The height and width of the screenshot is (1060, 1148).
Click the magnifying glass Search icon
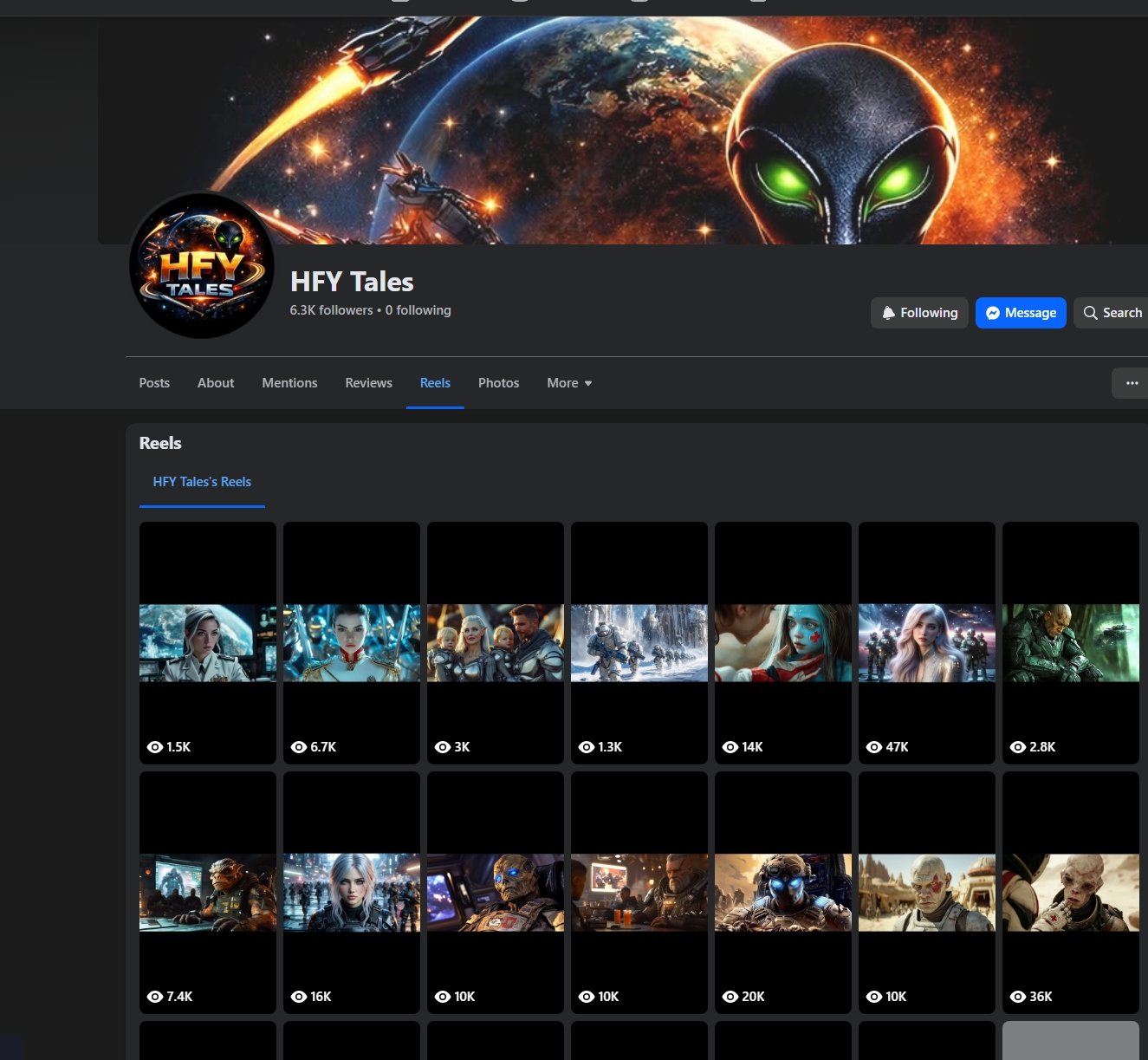1090,313
